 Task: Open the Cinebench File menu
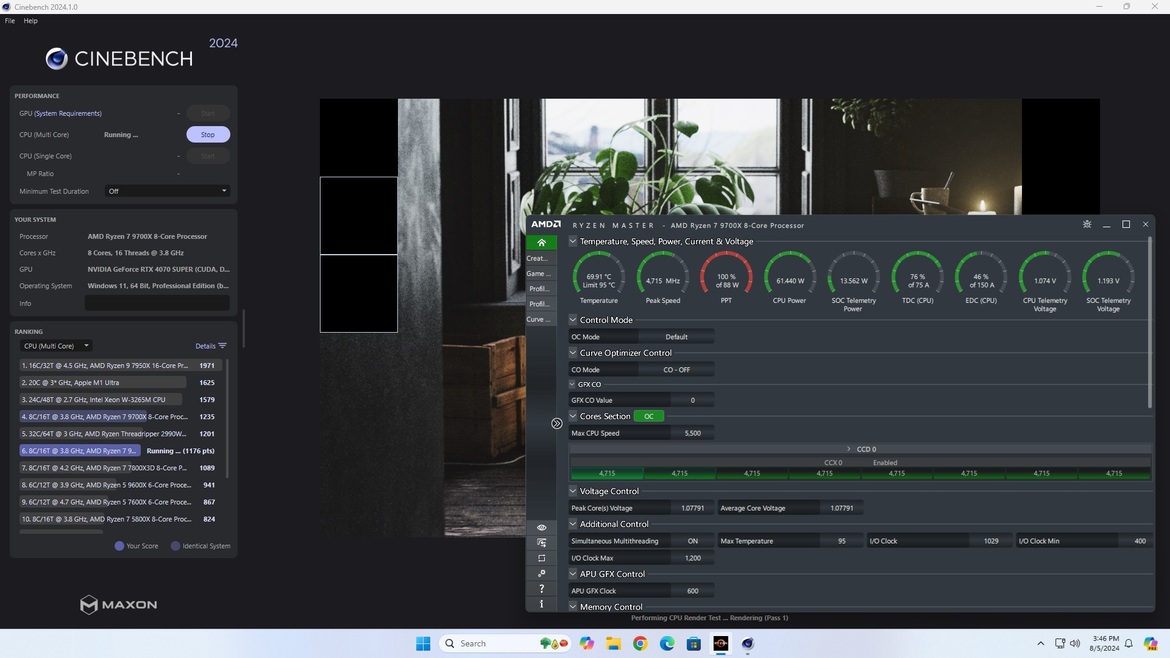tap(10, 21)
